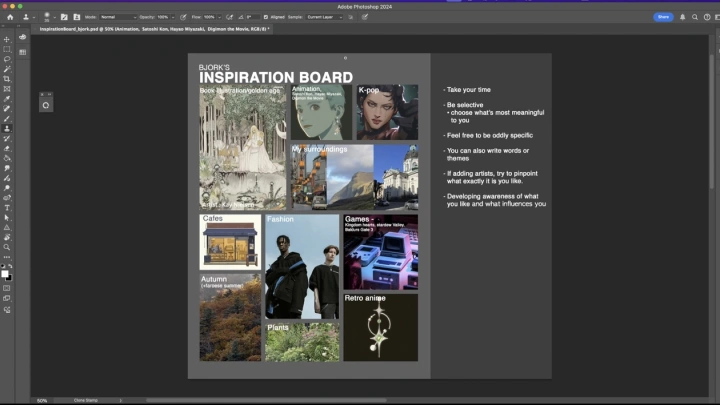Go to Photoshop Home screen

click(x=10, y=17)
